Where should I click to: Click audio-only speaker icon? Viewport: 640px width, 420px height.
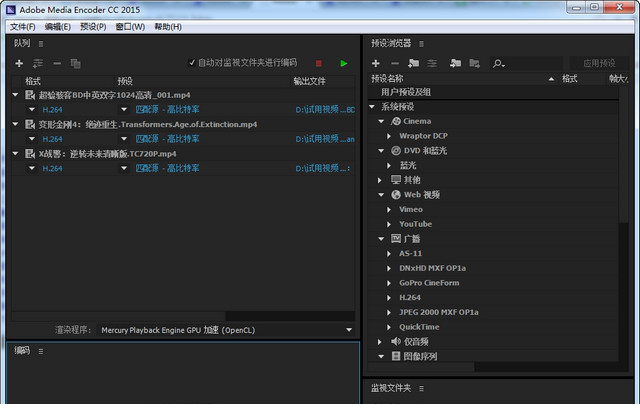click(396, 341)
